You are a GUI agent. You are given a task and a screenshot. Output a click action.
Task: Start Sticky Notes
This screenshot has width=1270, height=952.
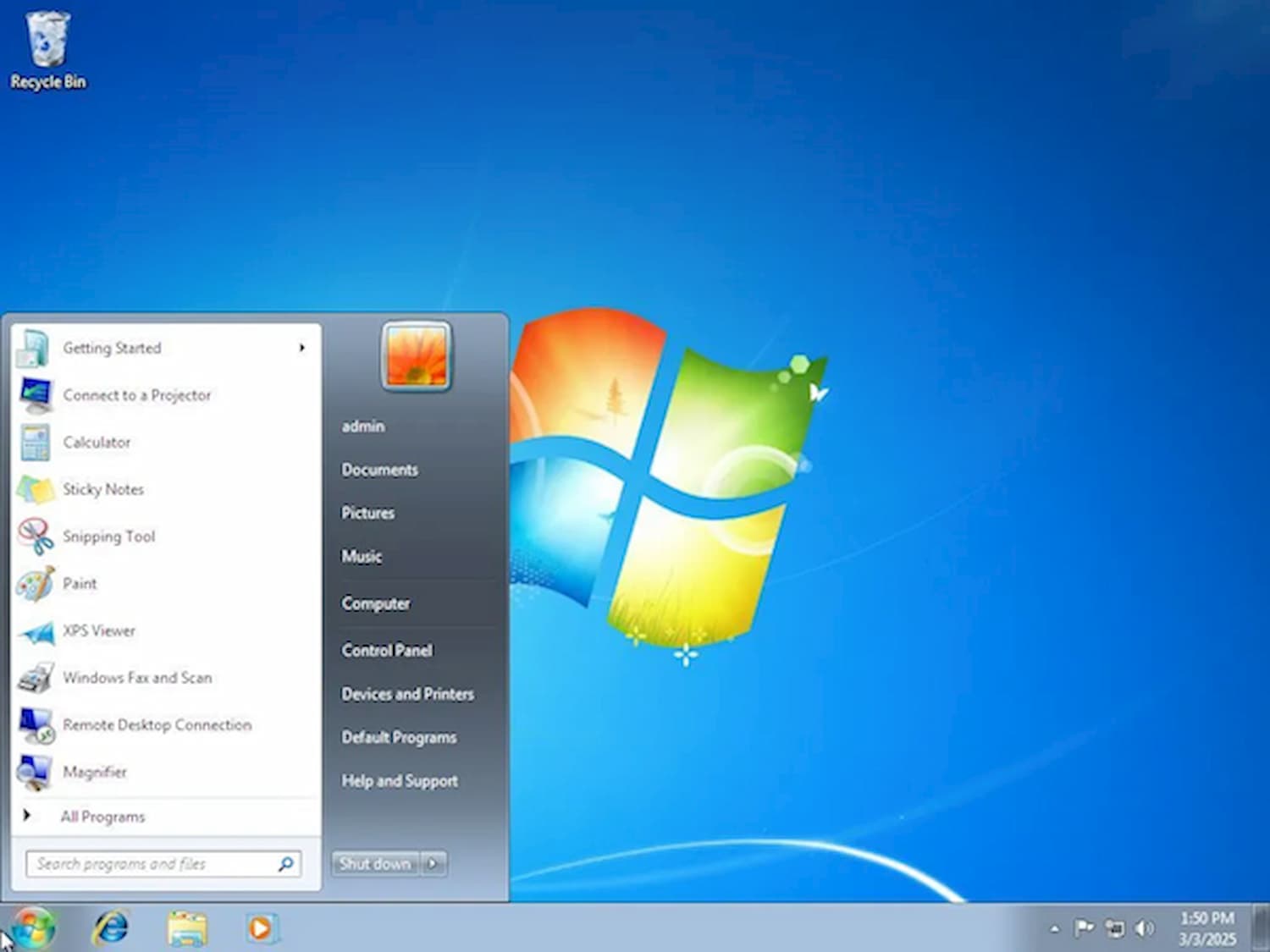102,489
